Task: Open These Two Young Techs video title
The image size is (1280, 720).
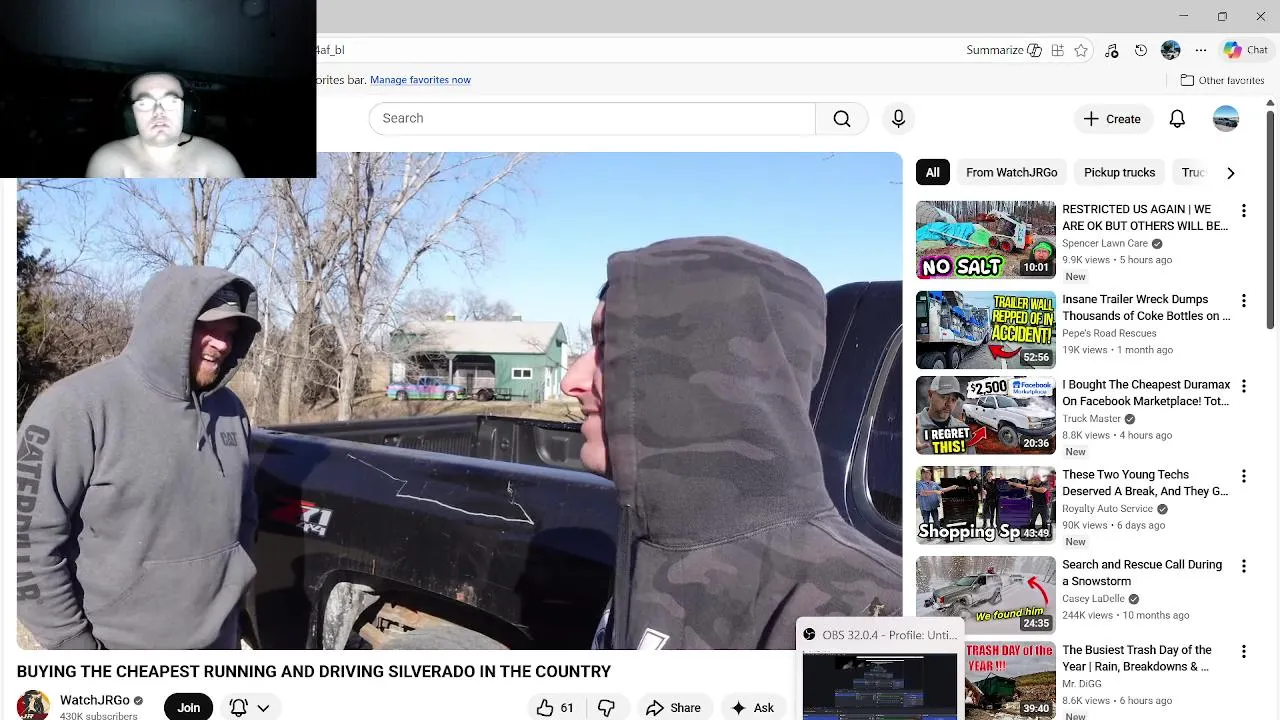Action: 1145,483
